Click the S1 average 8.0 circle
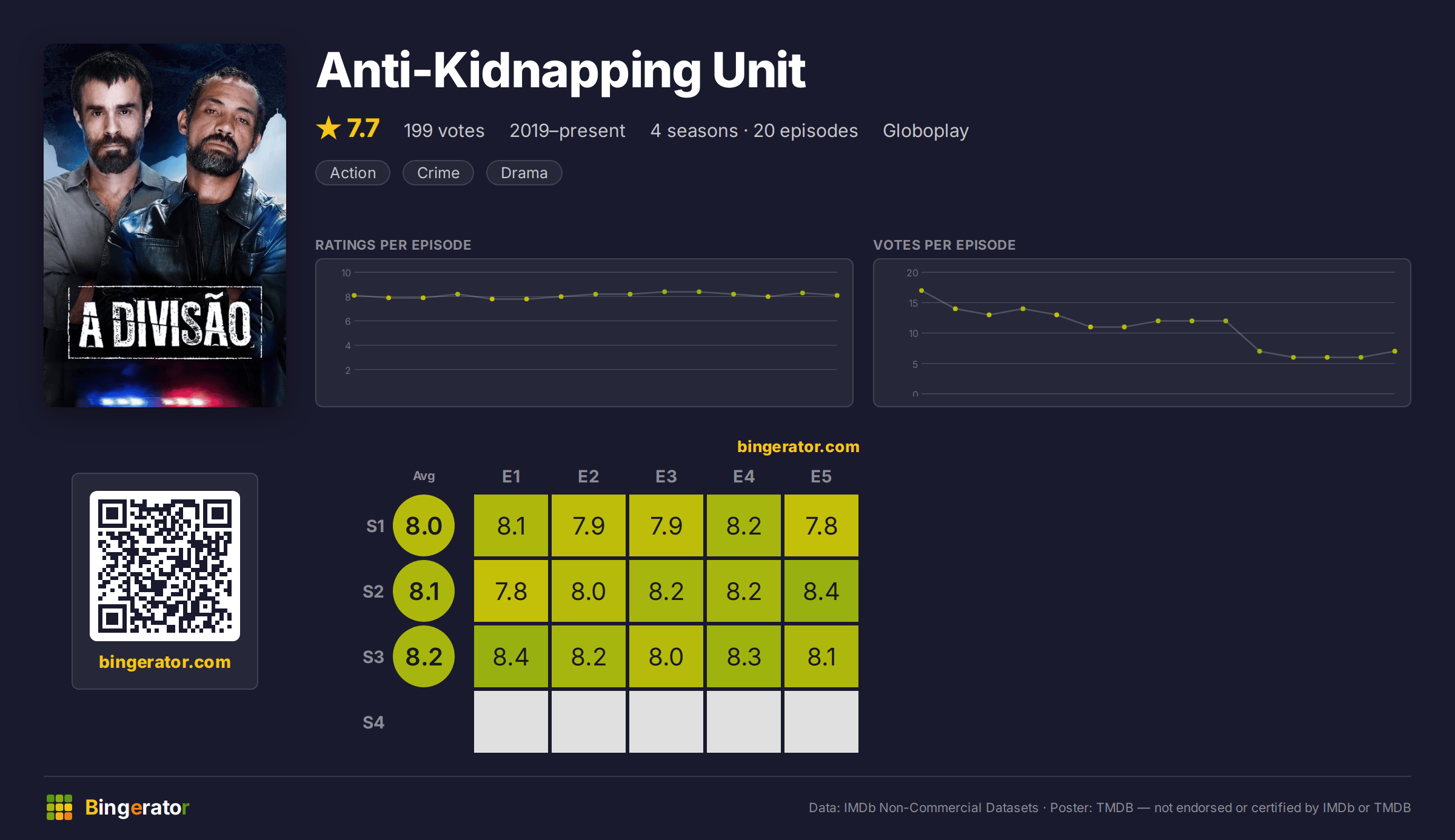Viewport: 1455px width, 840px height. (x=424, y=525)
